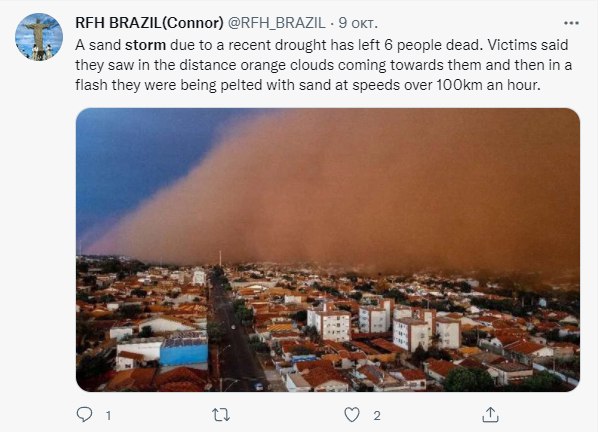Open the @RFH_BRAZIL handle link
607x432 pixels.
282,23
